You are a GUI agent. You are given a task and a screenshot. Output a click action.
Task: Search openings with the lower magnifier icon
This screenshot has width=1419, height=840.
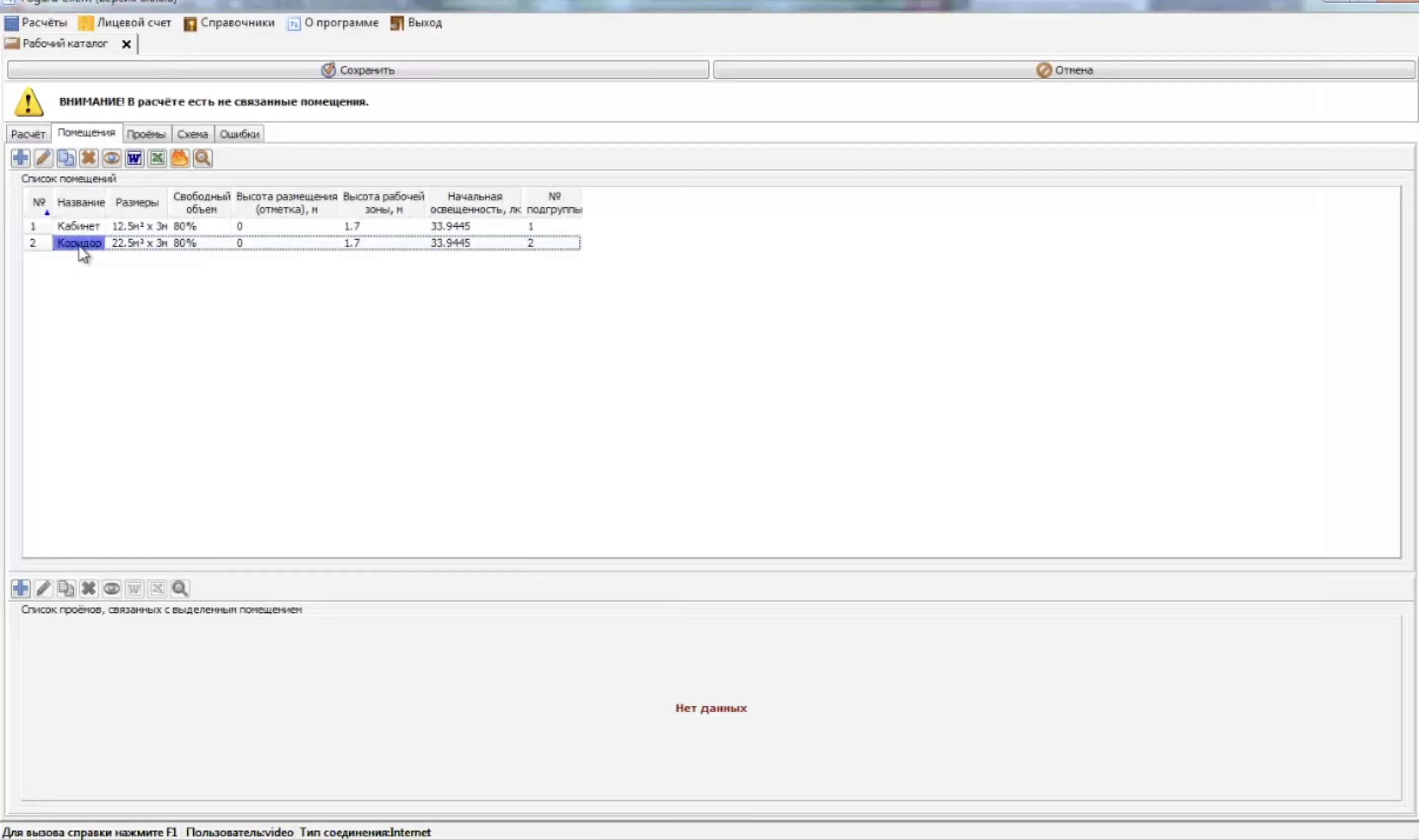180,589
